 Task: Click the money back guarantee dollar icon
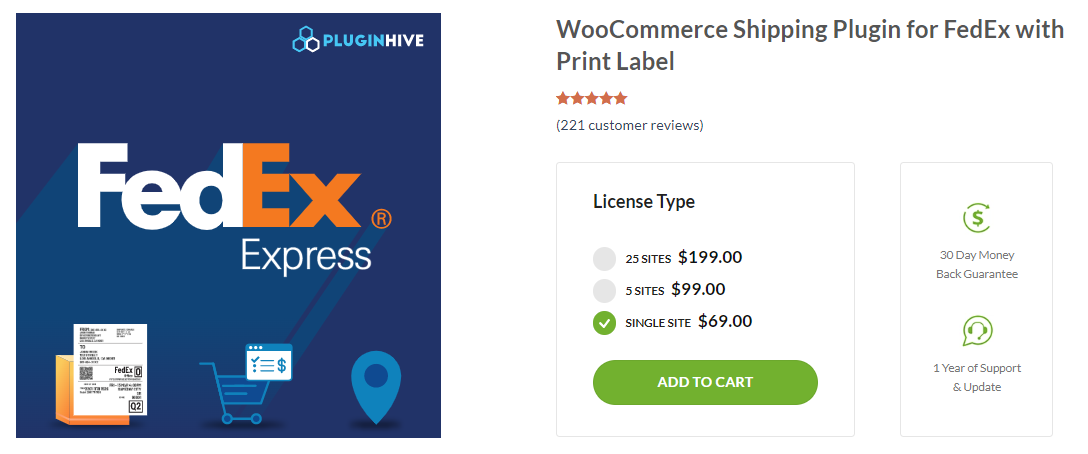(x=976, y=218)
